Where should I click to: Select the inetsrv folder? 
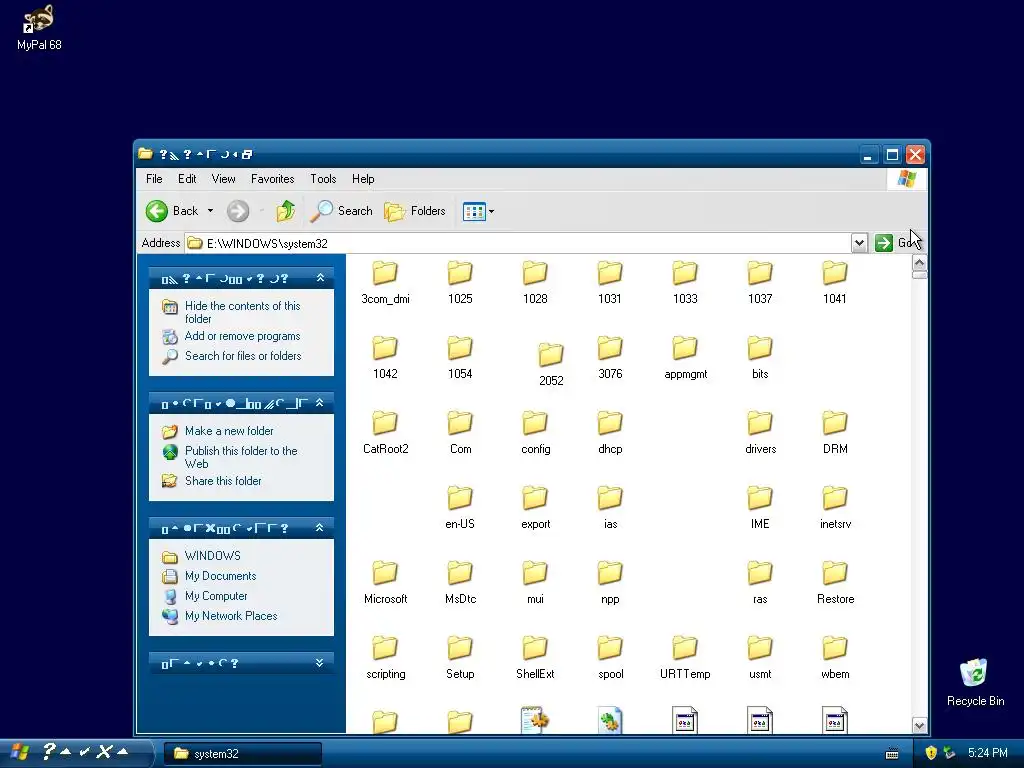tap(835, 508)
